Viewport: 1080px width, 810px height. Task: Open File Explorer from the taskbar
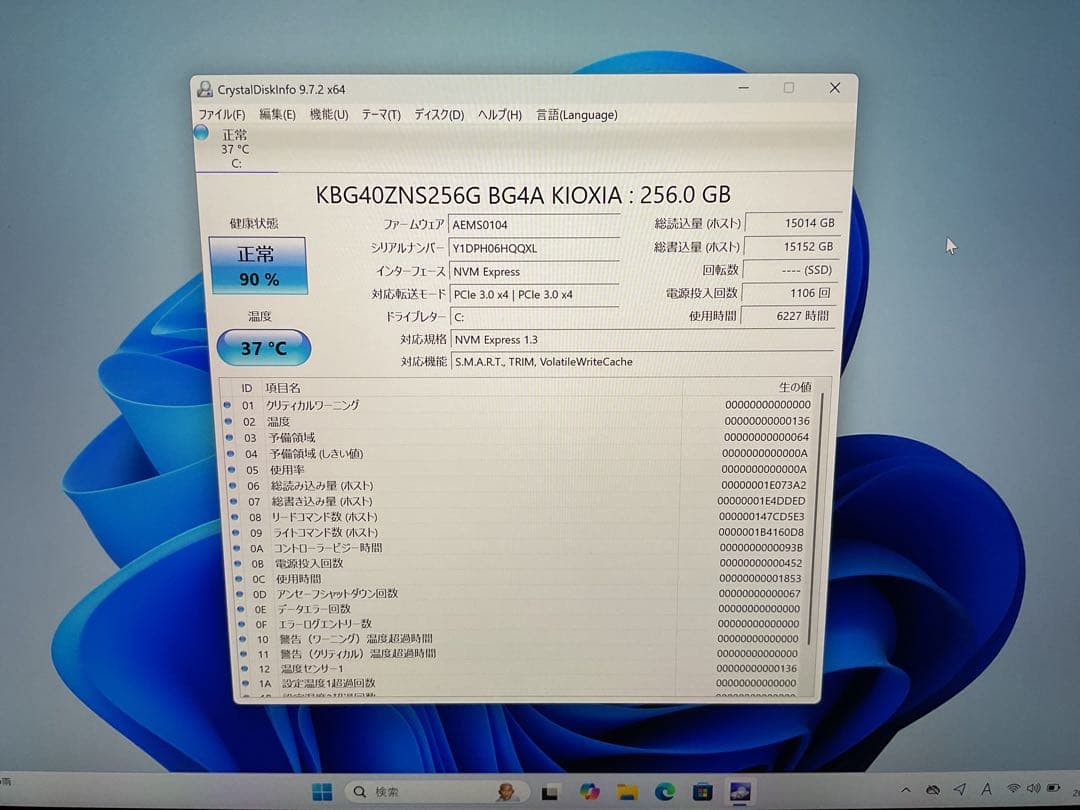coord(627,790)
